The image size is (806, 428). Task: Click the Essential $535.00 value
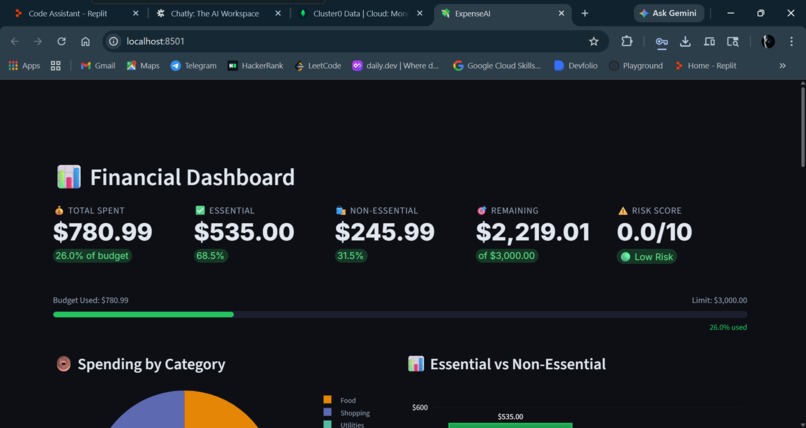click(x=244, y=232)
